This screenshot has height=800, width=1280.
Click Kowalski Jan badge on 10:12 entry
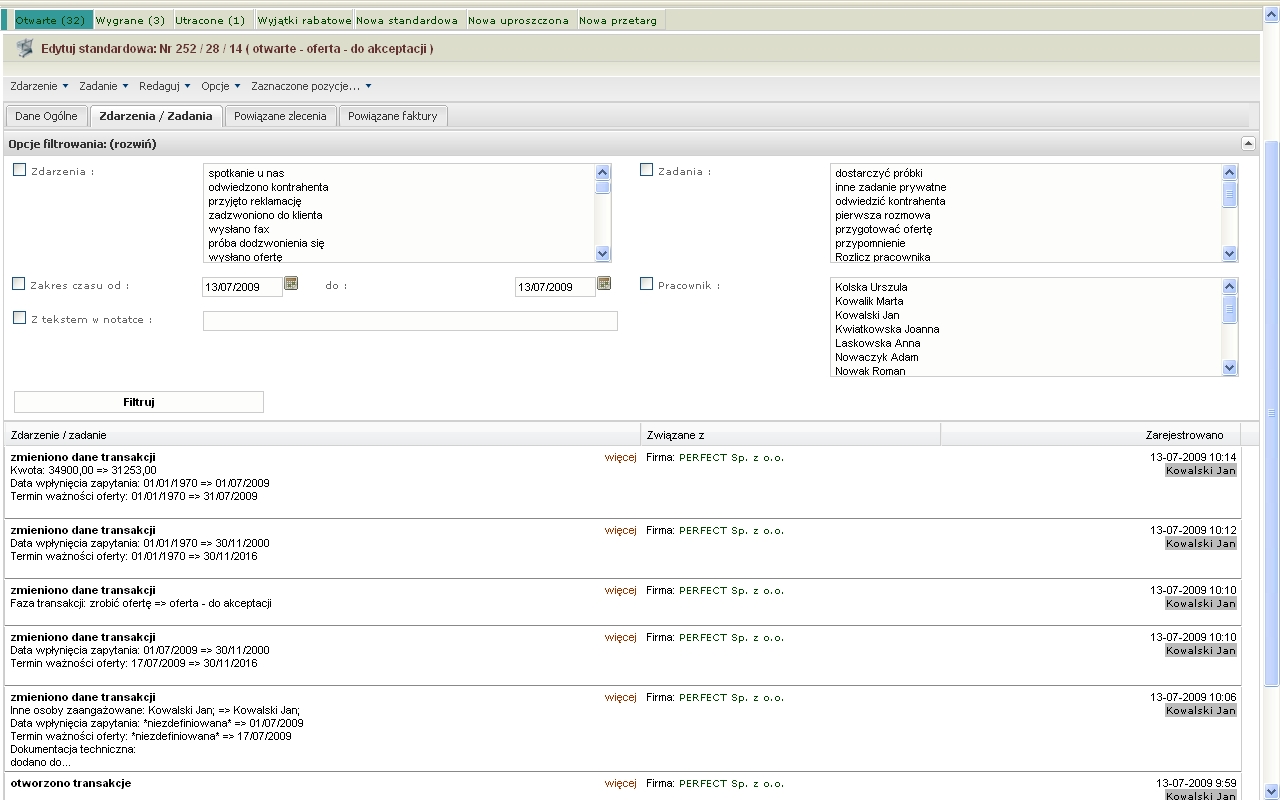[x=1201, y=544]
